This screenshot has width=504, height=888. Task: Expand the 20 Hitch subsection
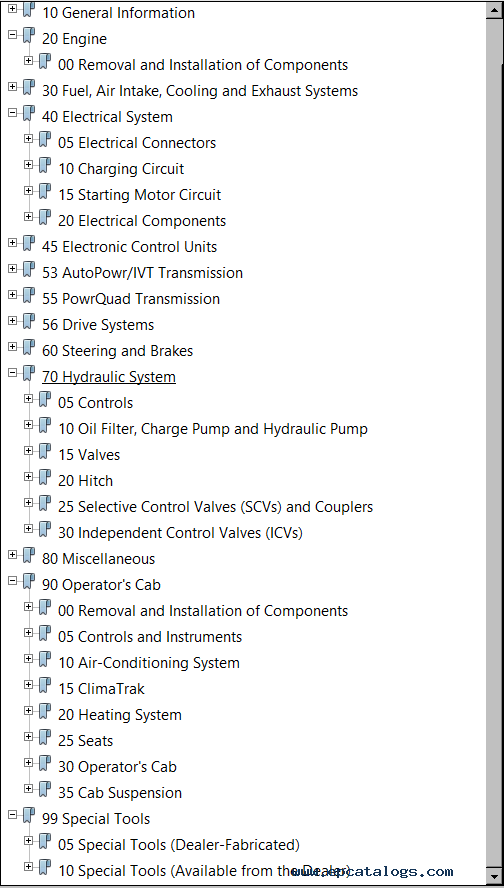[x=29, y=477]
